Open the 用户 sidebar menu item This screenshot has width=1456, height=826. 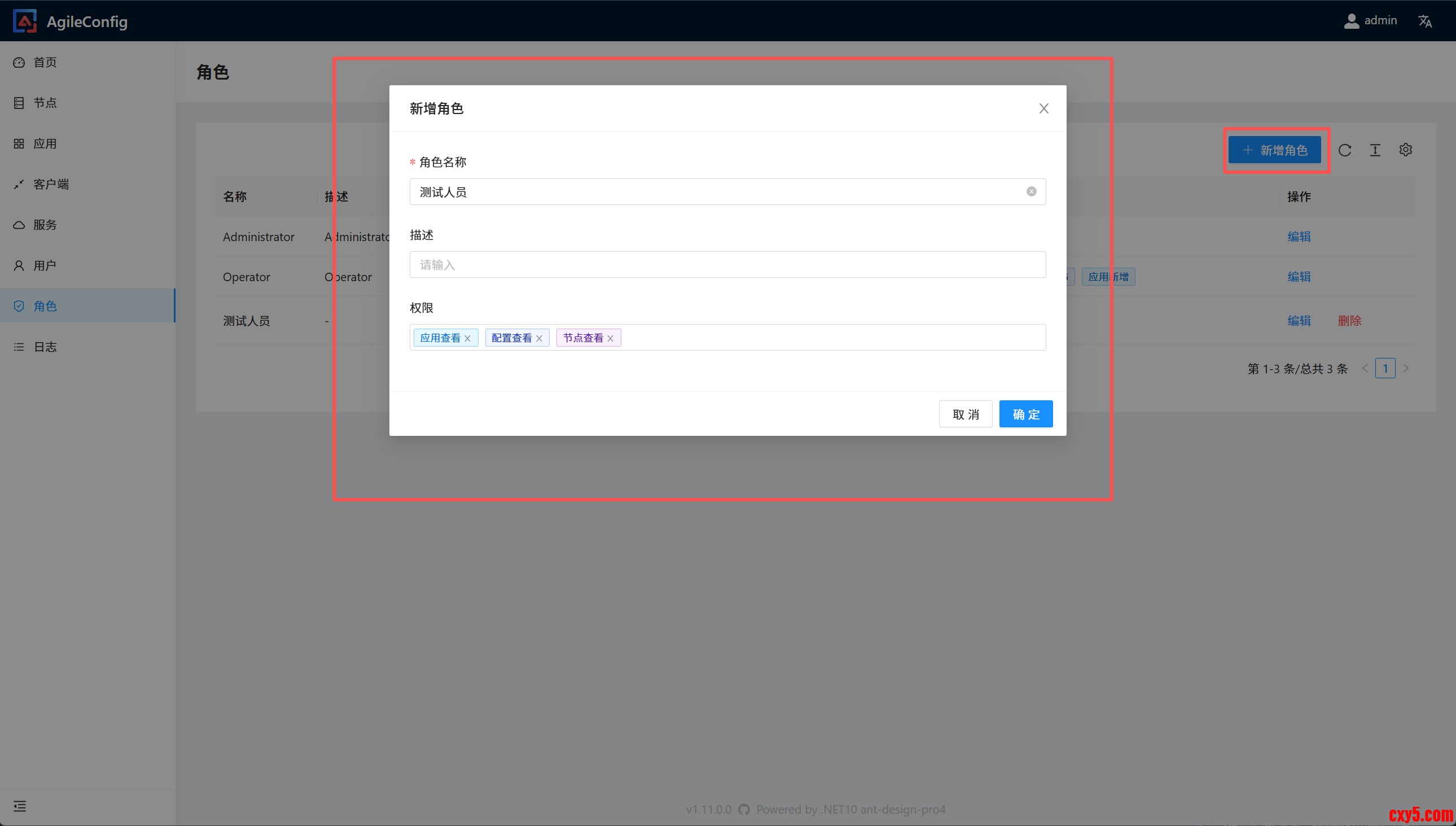[x=44, y=265]
